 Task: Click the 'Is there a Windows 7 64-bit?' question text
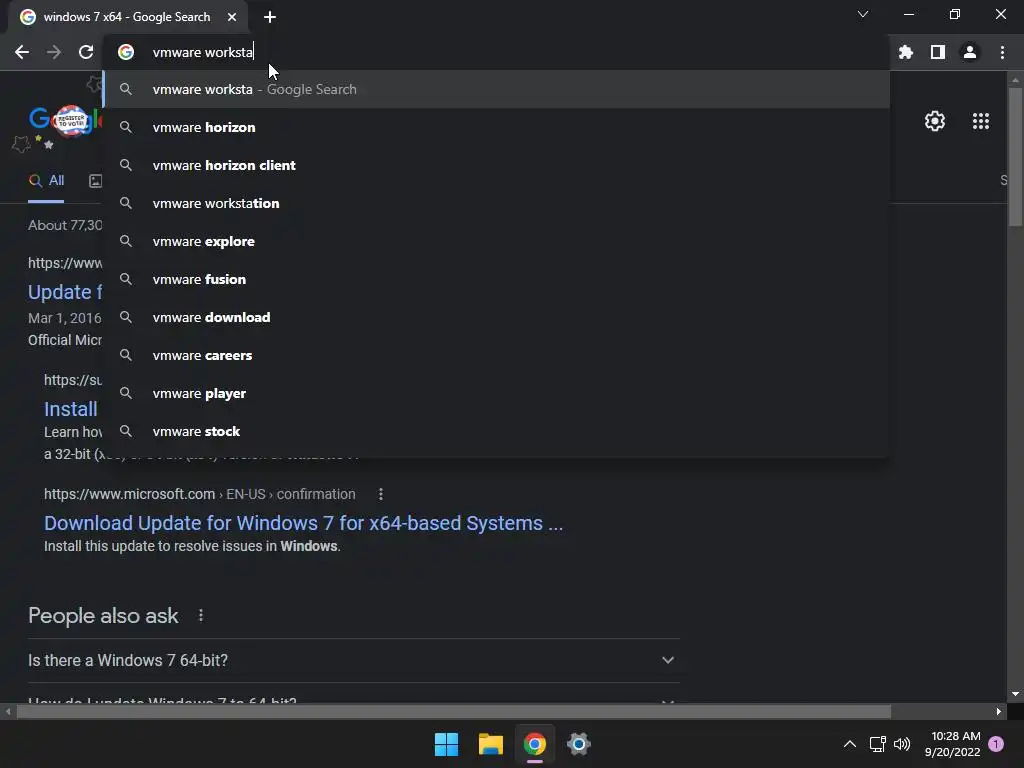pos(128,660)
